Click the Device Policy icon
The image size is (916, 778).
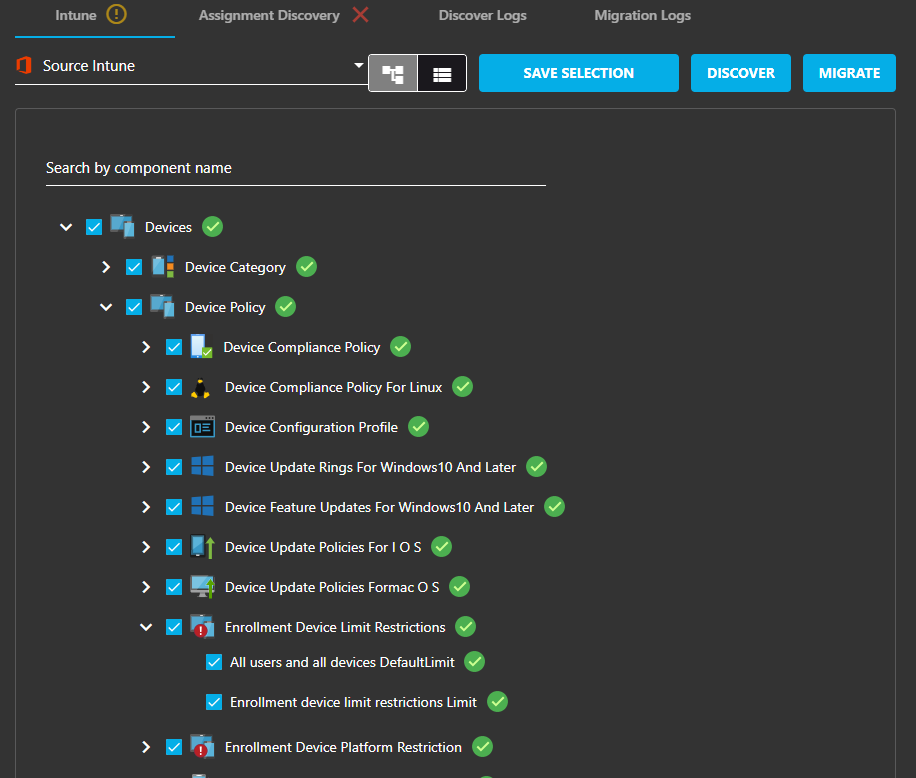tap(162, 307)
